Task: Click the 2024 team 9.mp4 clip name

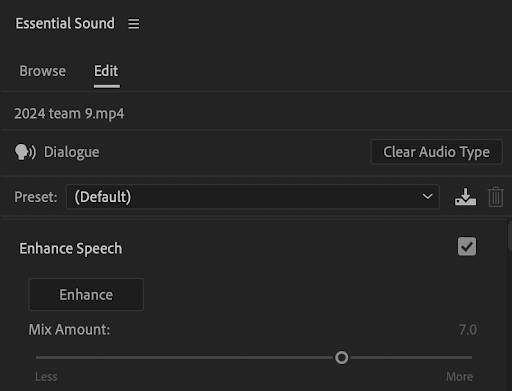Action: point(69,114)
